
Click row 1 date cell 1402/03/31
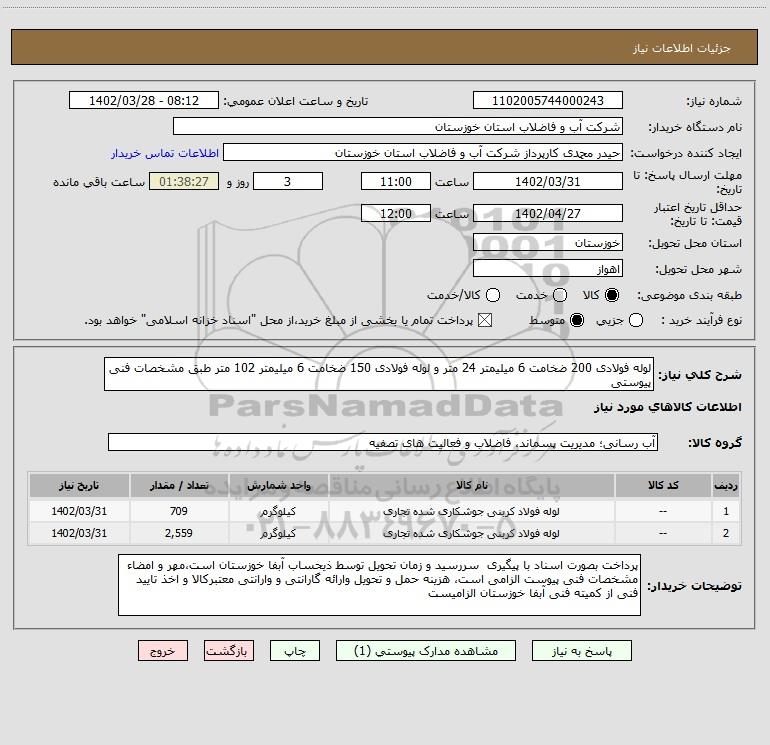coord(79,511)
